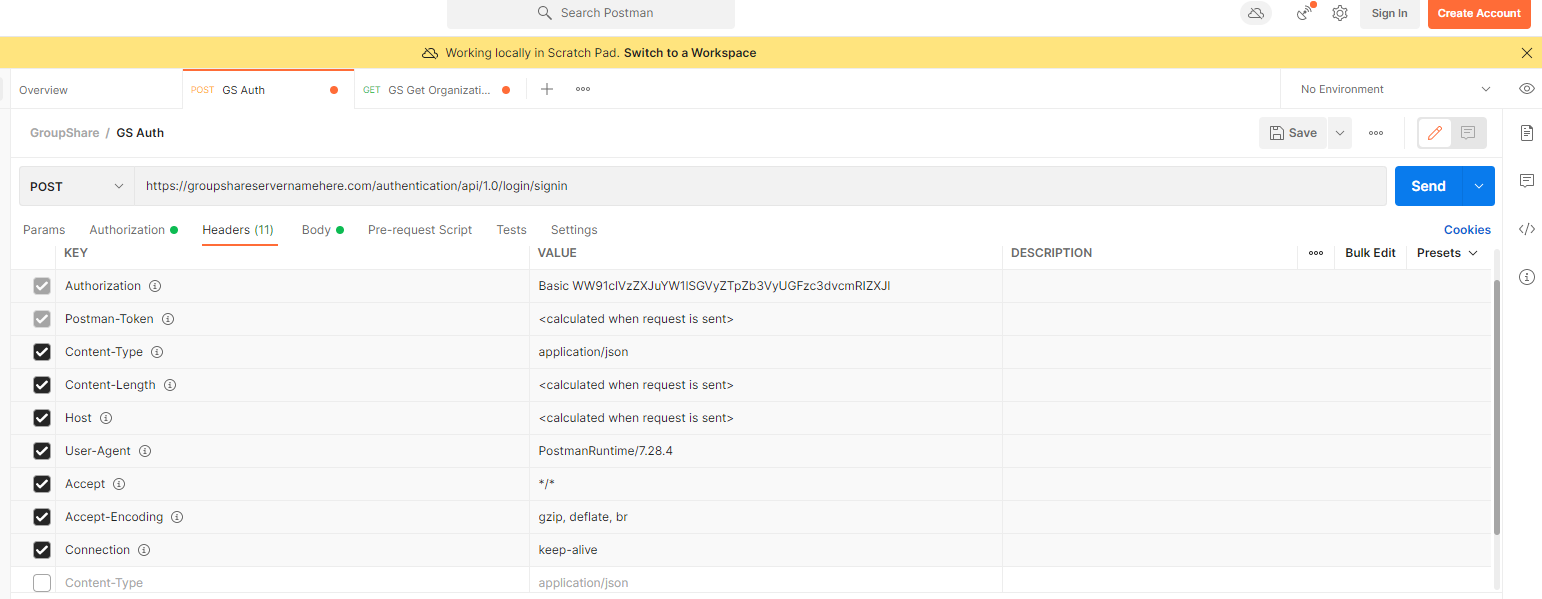Disable the Accept-Encoding header checkbox
Viewport: 1542px width, 599px height.
tap(42, 517)
